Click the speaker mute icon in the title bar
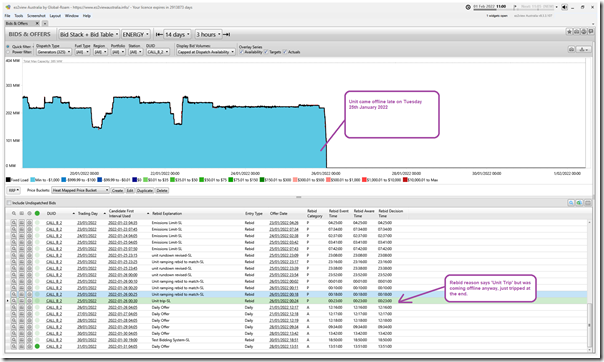The image size is (604, 362). [x=564, y=7]
